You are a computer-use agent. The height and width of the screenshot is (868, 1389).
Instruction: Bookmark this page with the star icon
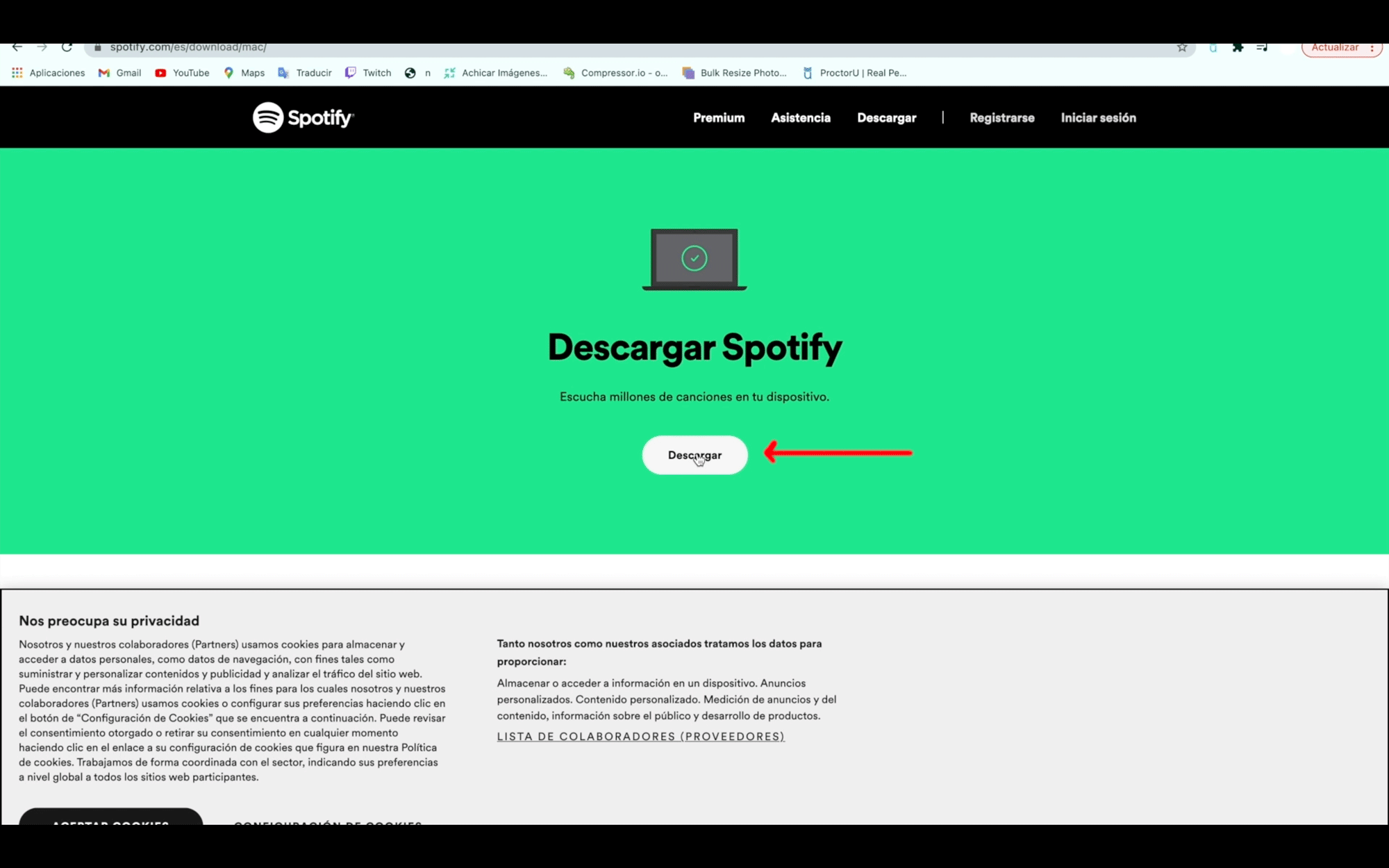coord(1182,47)
